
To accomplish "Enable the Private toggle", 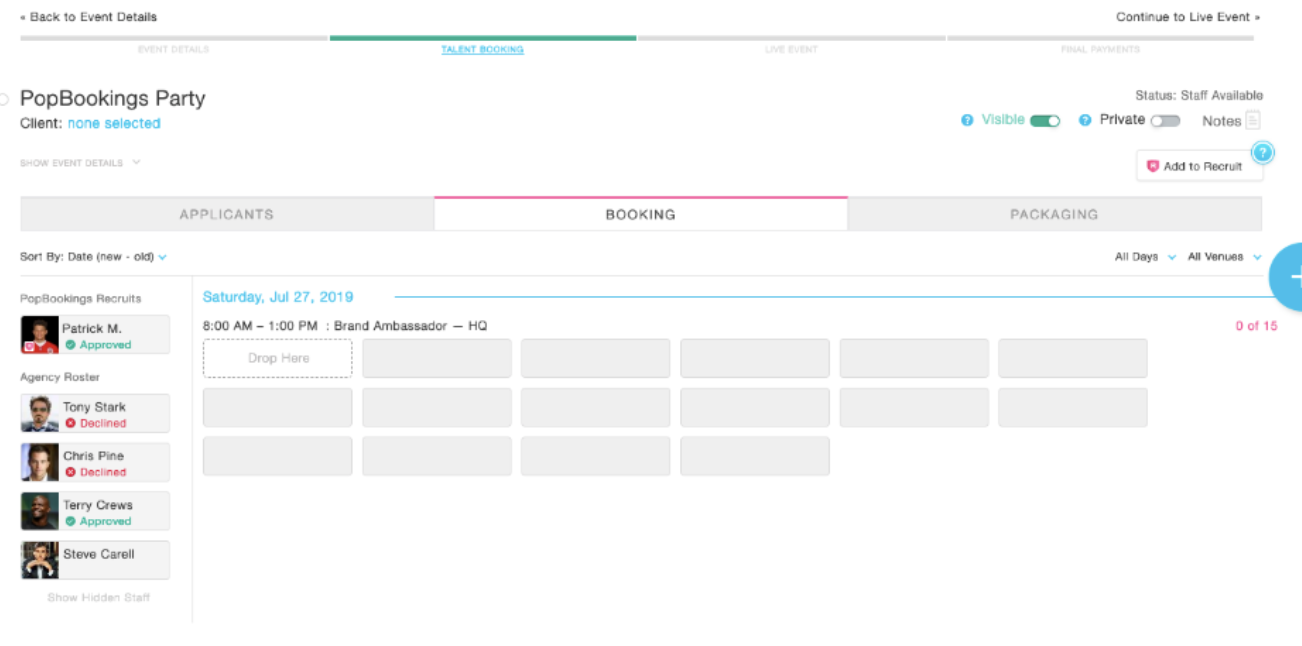I will click(1165, 121).
